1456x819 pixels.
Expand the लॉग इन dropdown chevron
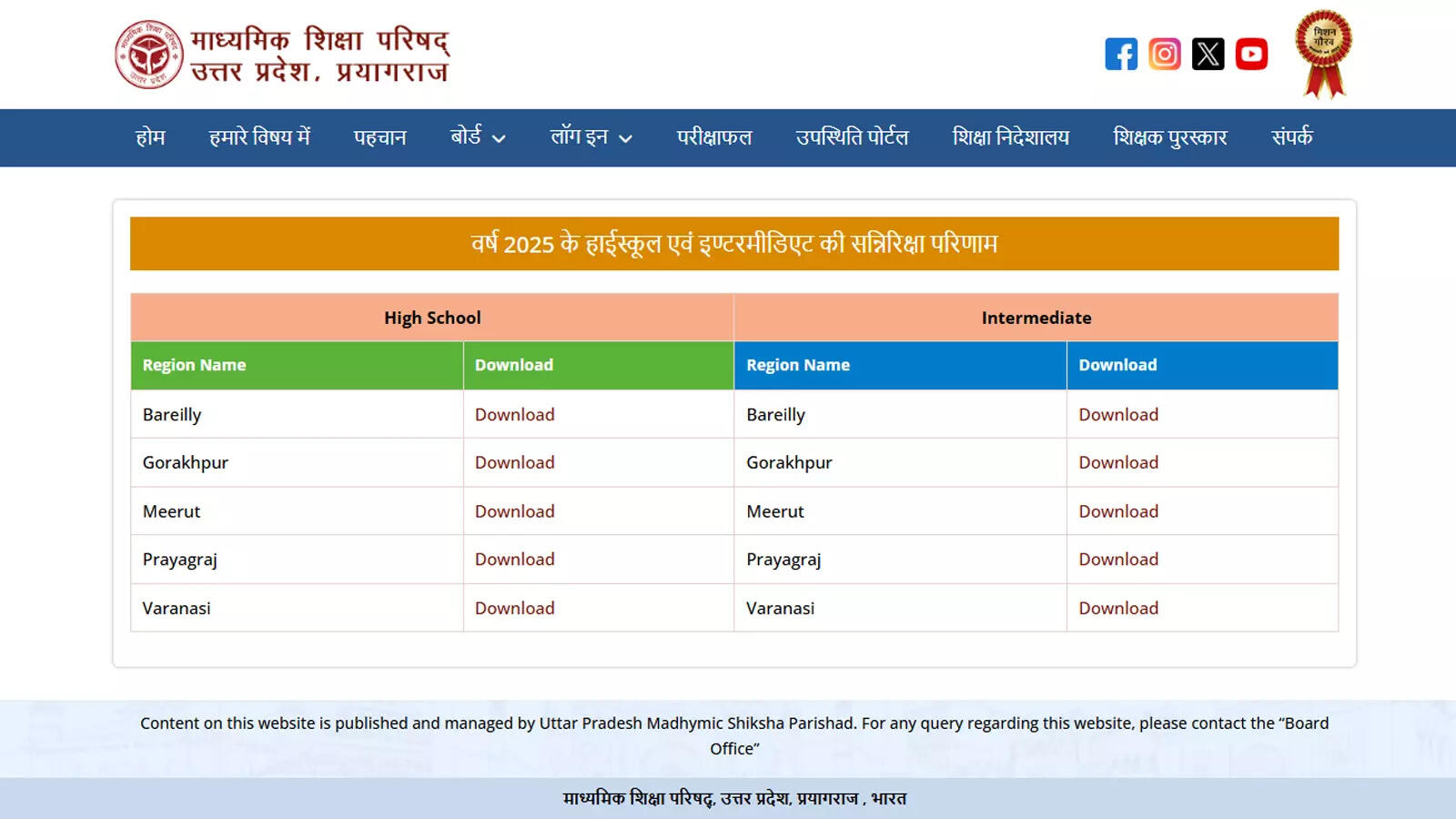pyautogui.click(x=625, y=138)
